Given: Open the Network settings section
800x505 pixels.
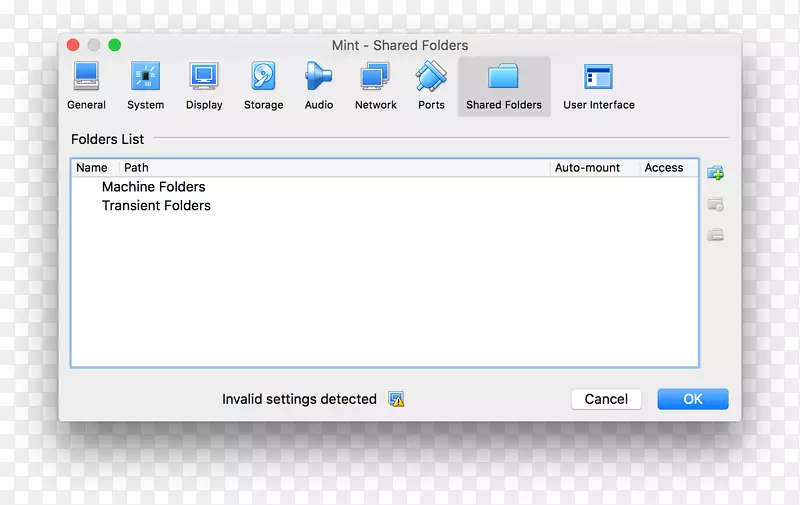Looking at the screenshot, I should [376, 85].
